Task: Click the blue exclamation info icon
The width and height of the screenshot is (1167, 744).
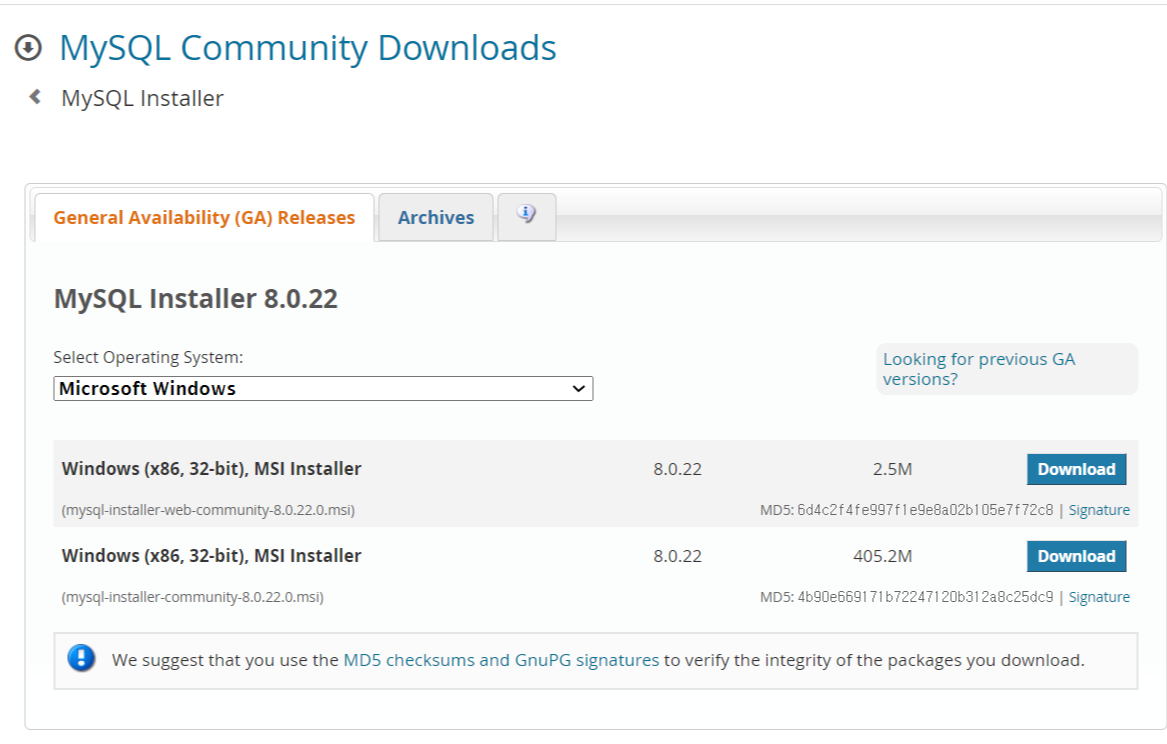Action: 81,658
